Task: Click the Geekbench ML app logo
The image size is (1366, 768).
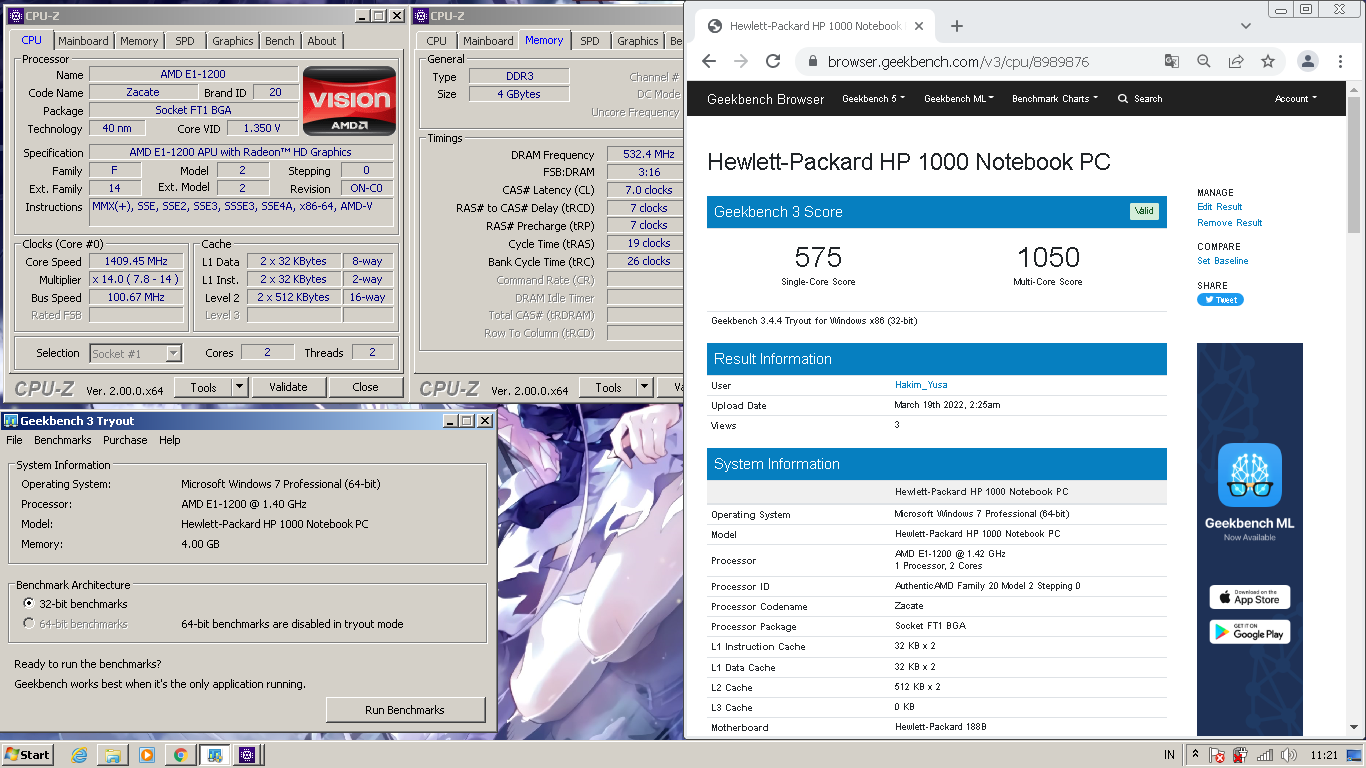Action: [x=1250, y=475]
